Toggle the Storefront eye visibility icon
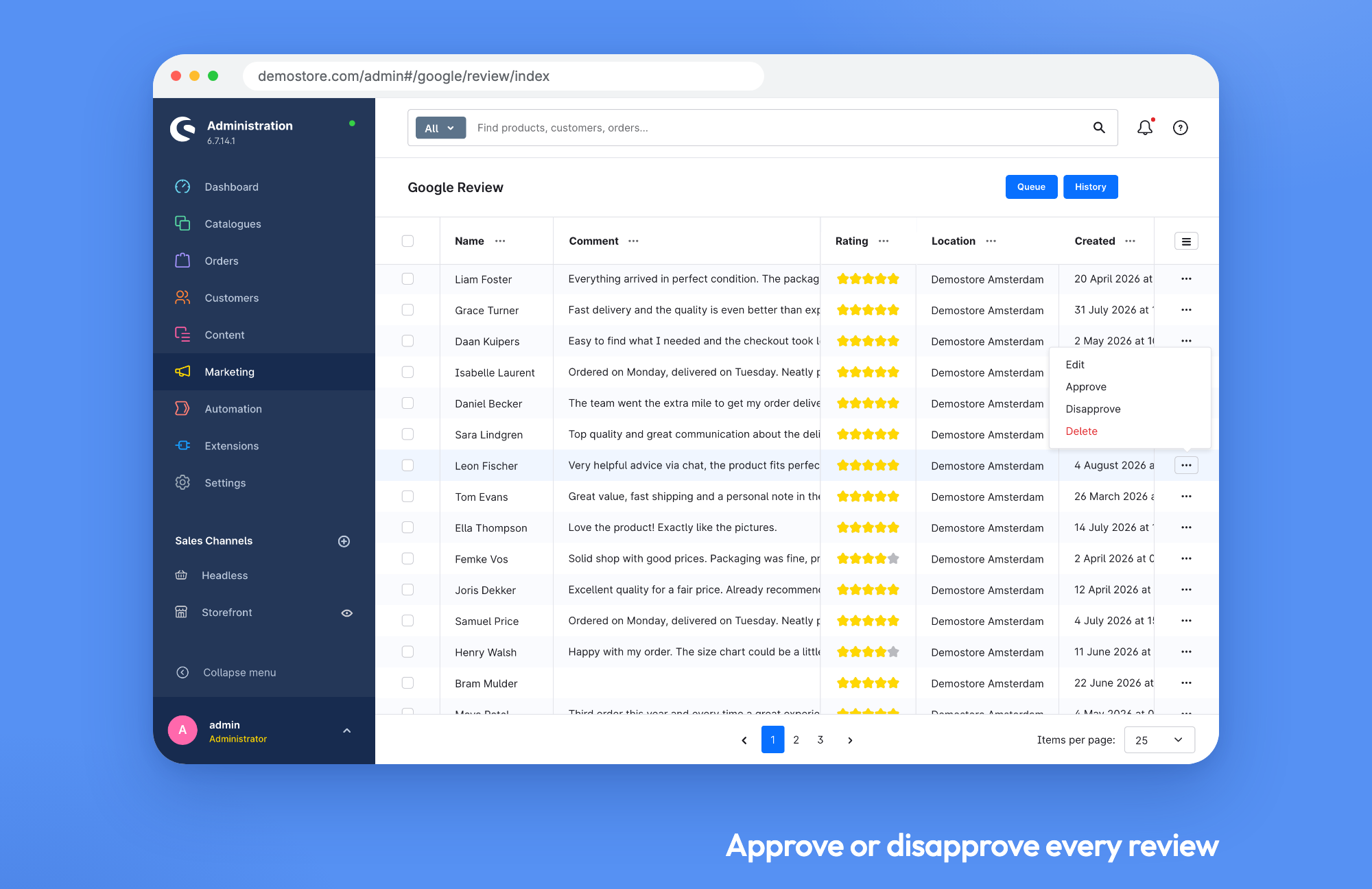Screen dimensions: 1372x889 coord(347,613)
